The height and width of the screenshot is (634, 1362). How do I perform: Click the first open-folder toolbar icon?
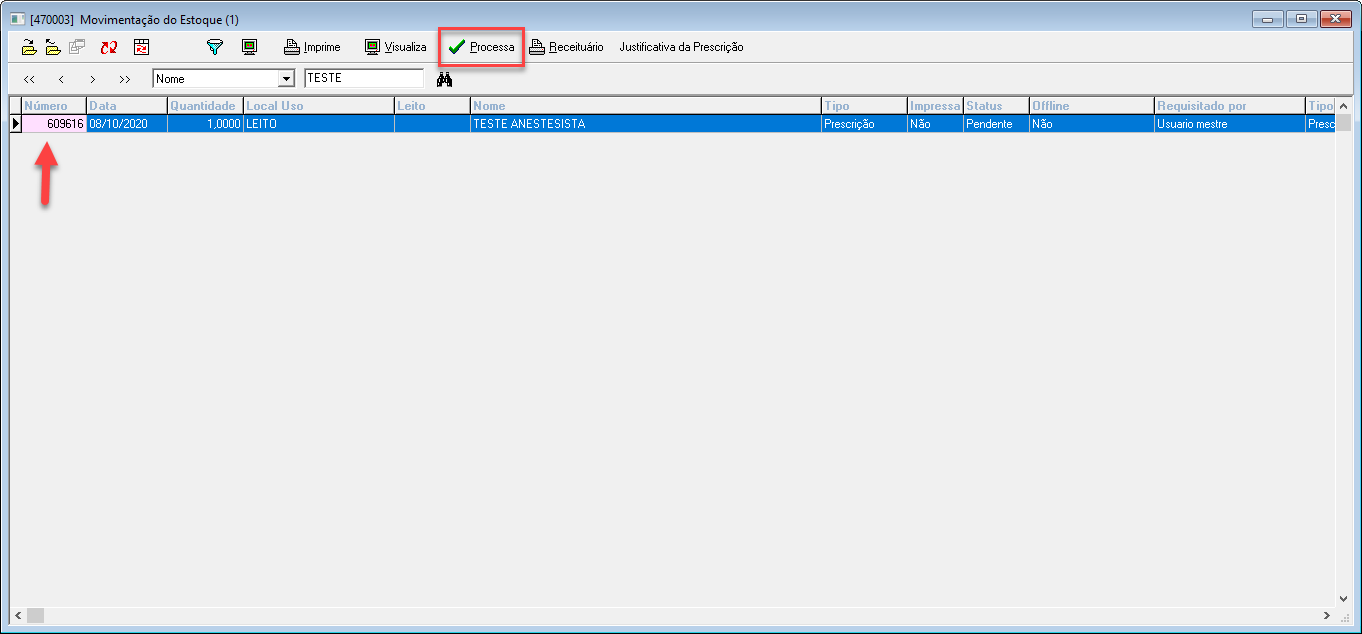pyautogui.click(x=29, y=47)
